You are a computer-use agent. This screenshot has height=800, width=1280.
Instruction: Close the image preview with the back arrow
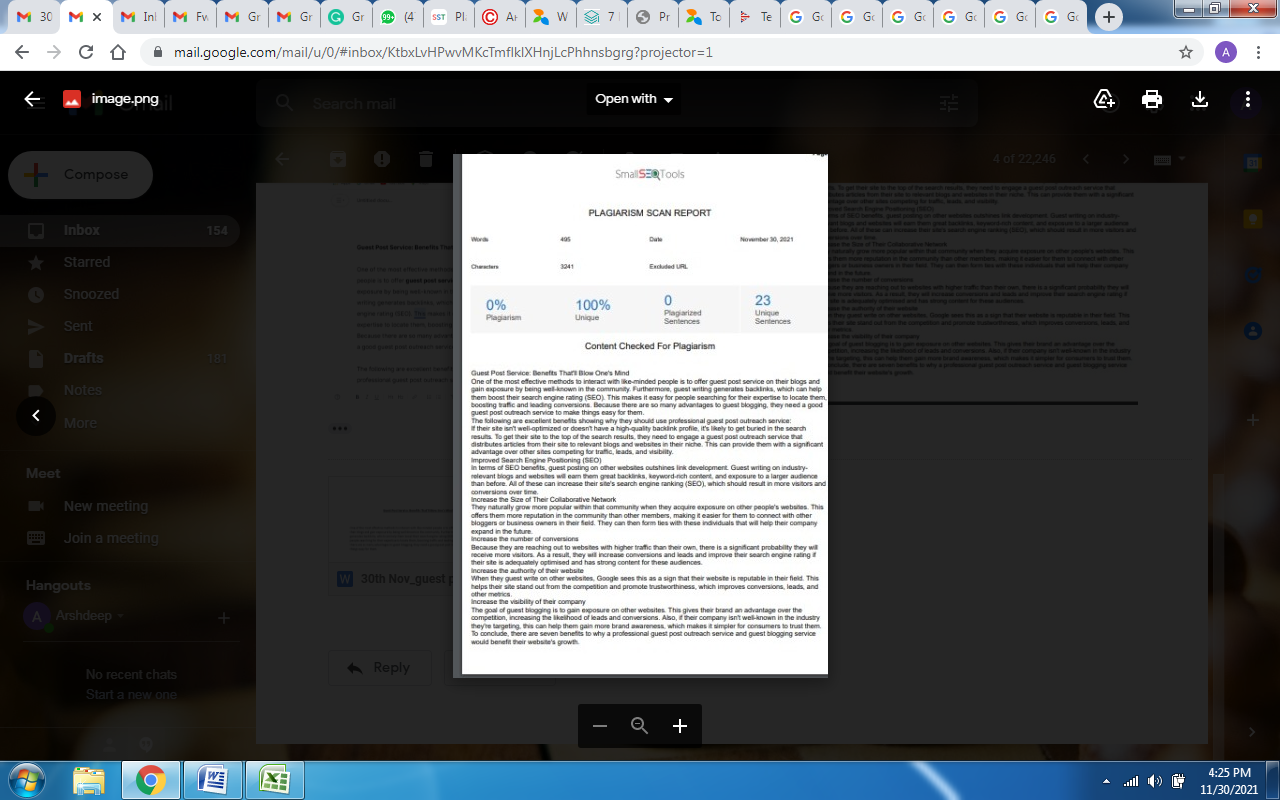[x=32, y=99]
